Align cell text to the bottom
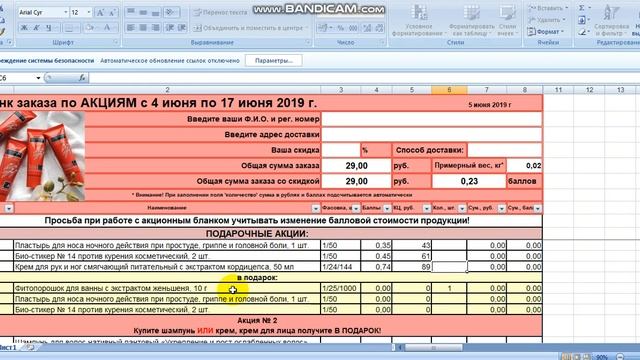Viewport: 640px width, 360px height. pyautogui.click(x=156, y=12)
